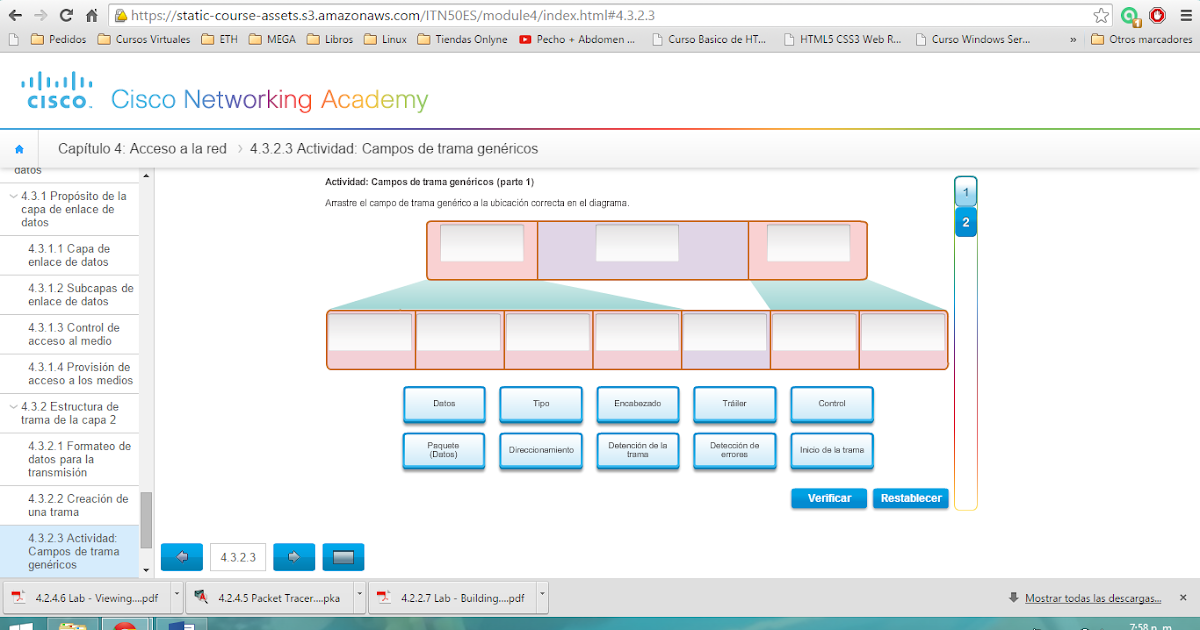Click the 4.3.2.3 page number field
The image size is (1200, 630).
pyautogui.click(x=237, y=557)
